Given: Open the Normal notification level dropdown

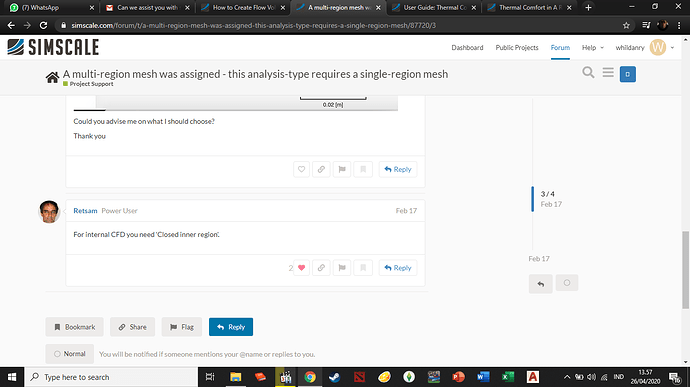Looking at the screenshot, I should 70,354.
